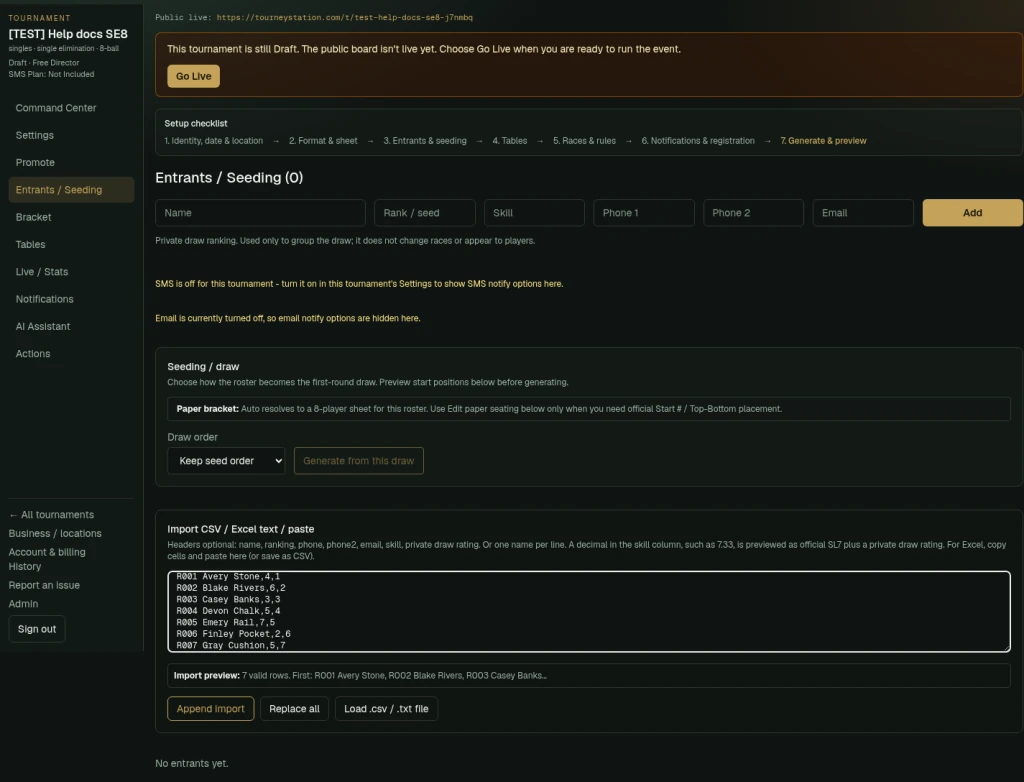Click Generate from this draw

click(x=359, y=461)
